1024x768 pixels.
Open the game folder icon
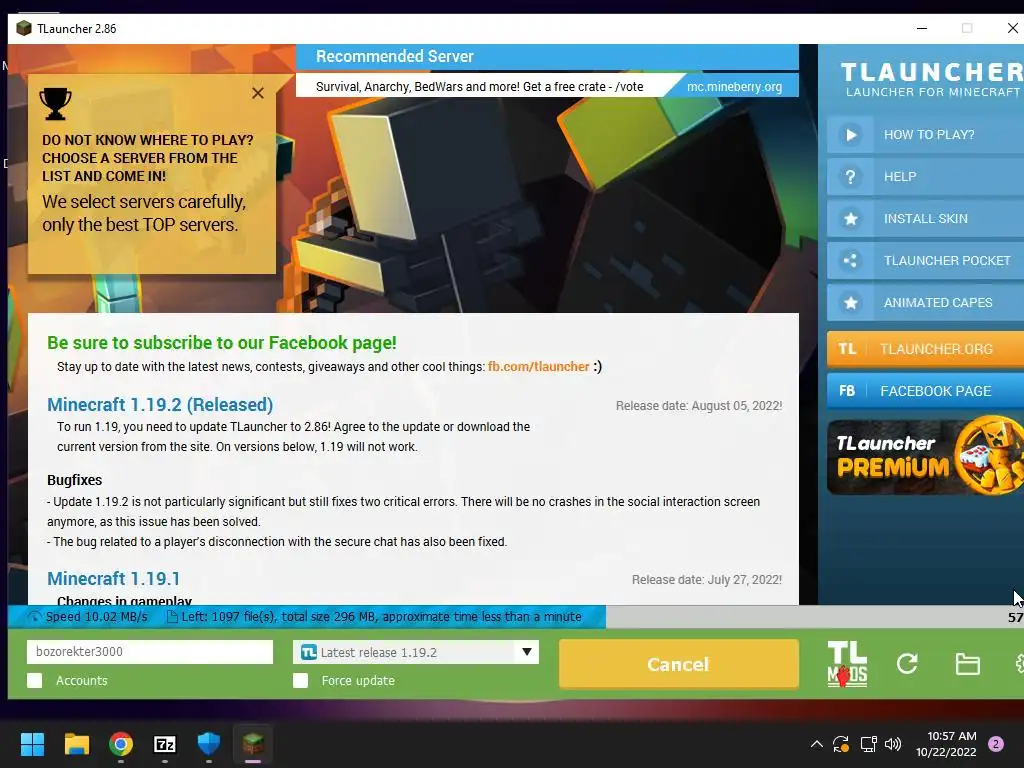tap(967, 664)
